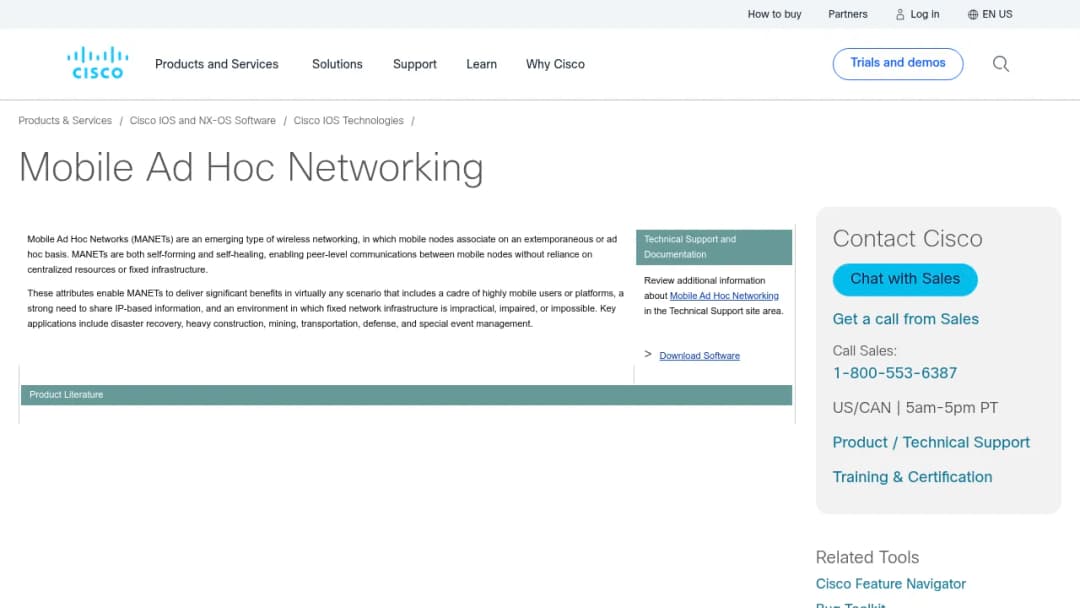The height and width of the screenshot is (608, 1080).
Task: Click the Related Tools heading
Action: click(867, 557)
